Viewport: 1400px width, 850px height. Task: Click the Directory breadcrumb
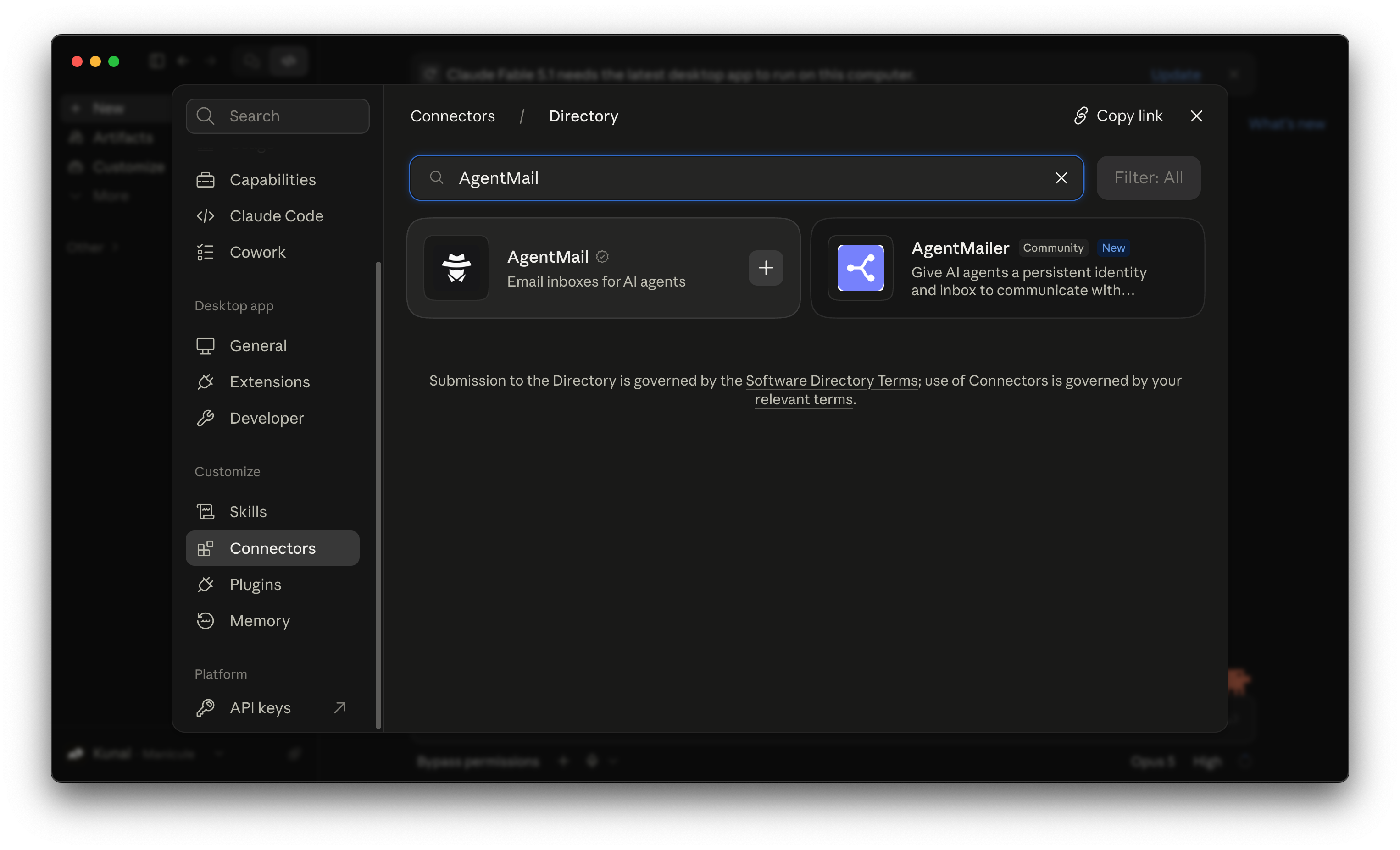(x=583, y=116)
